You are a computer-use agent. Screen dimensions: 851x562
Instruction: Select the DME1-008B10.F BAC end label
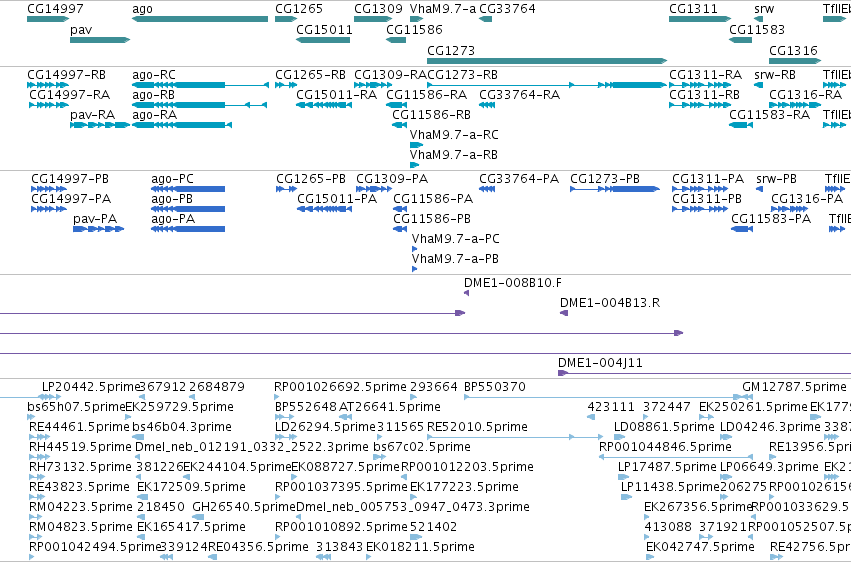(x=513, y=283)
